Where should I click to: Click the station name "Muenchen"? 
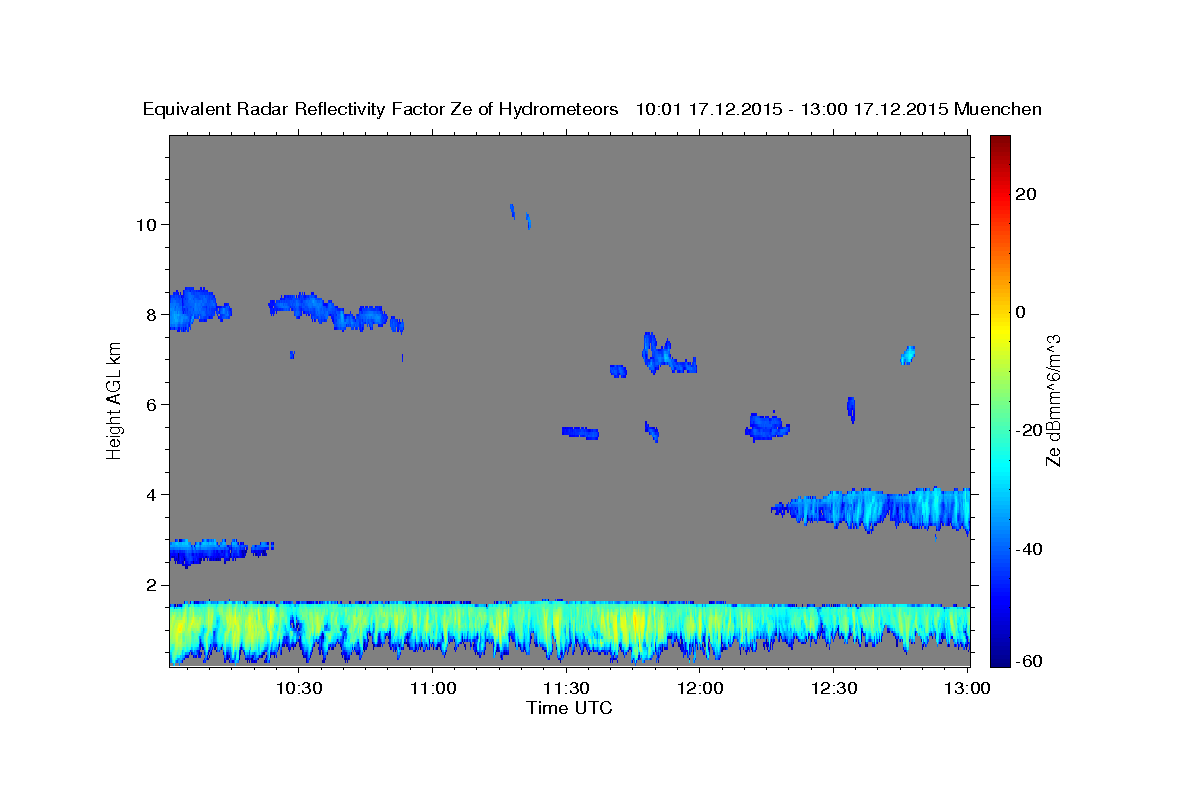tap(999, 109)
